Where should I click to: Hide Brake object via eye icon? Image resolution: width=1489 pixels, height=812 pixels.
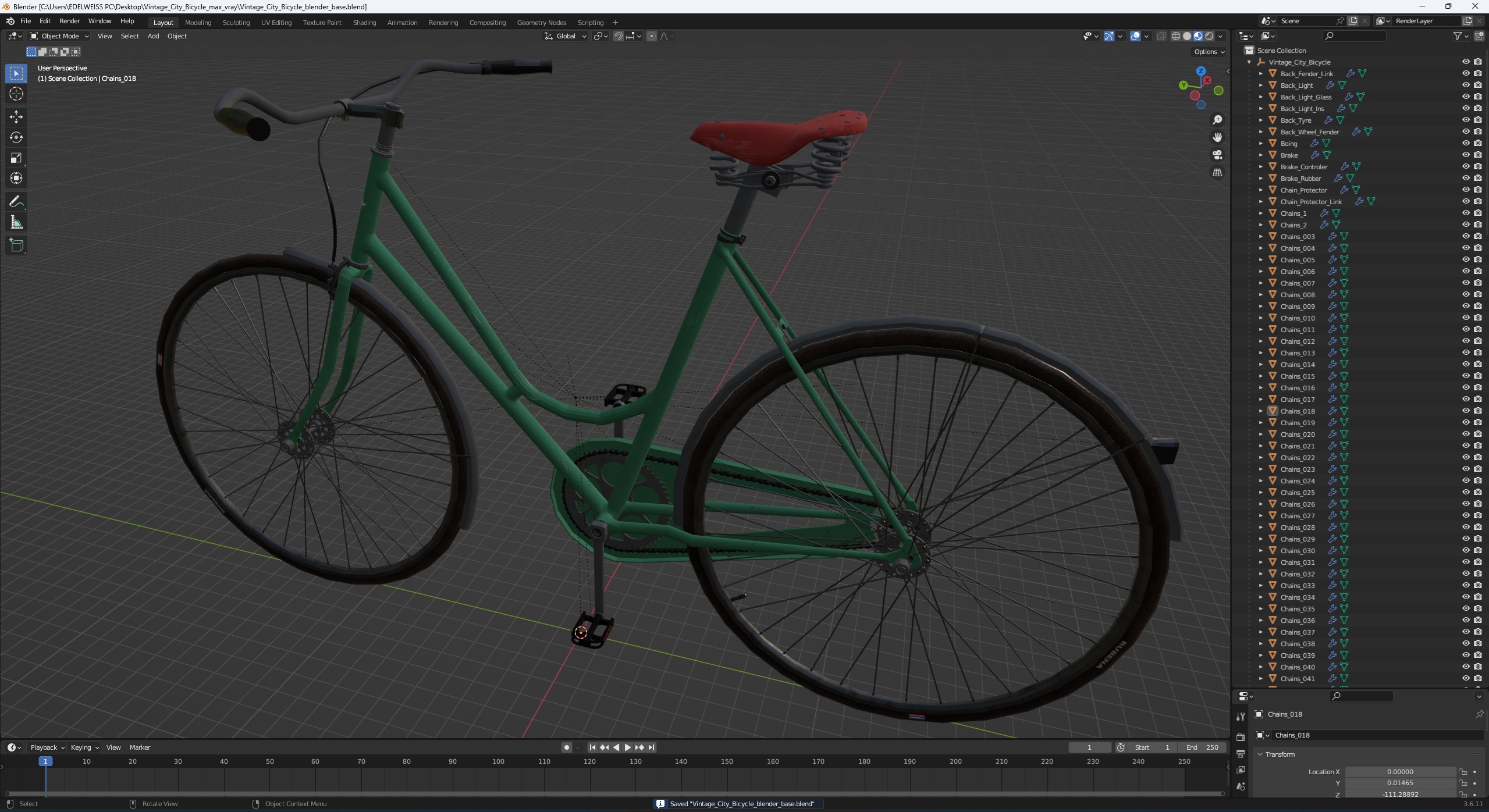[1466, 155]
